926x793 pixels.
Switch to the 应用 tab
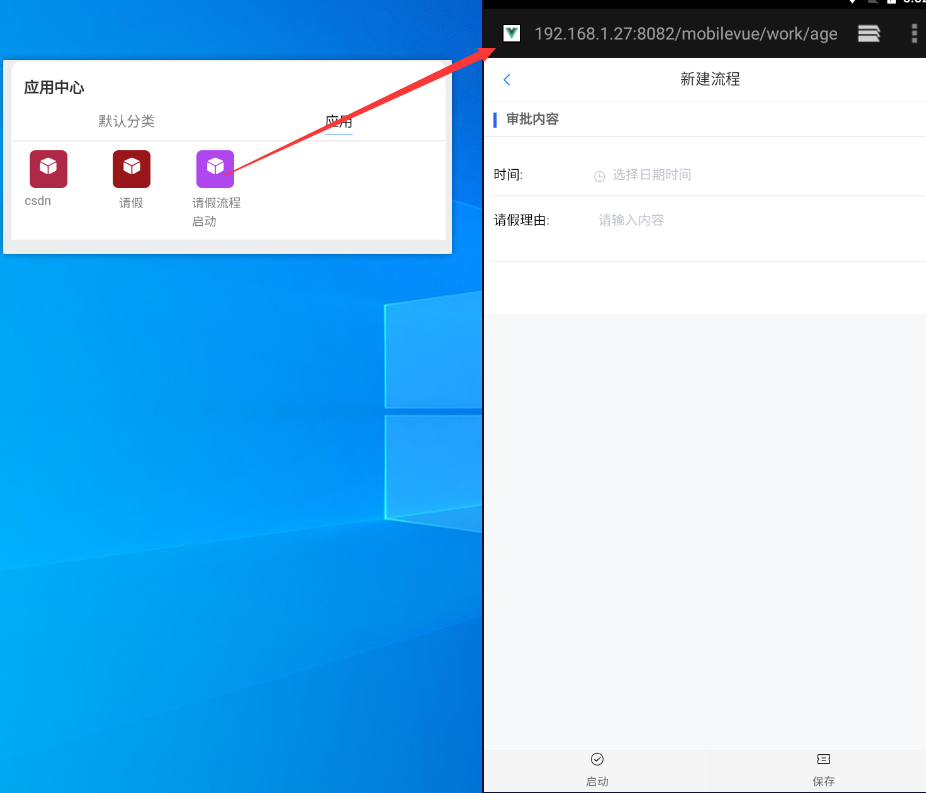(339, 122)
